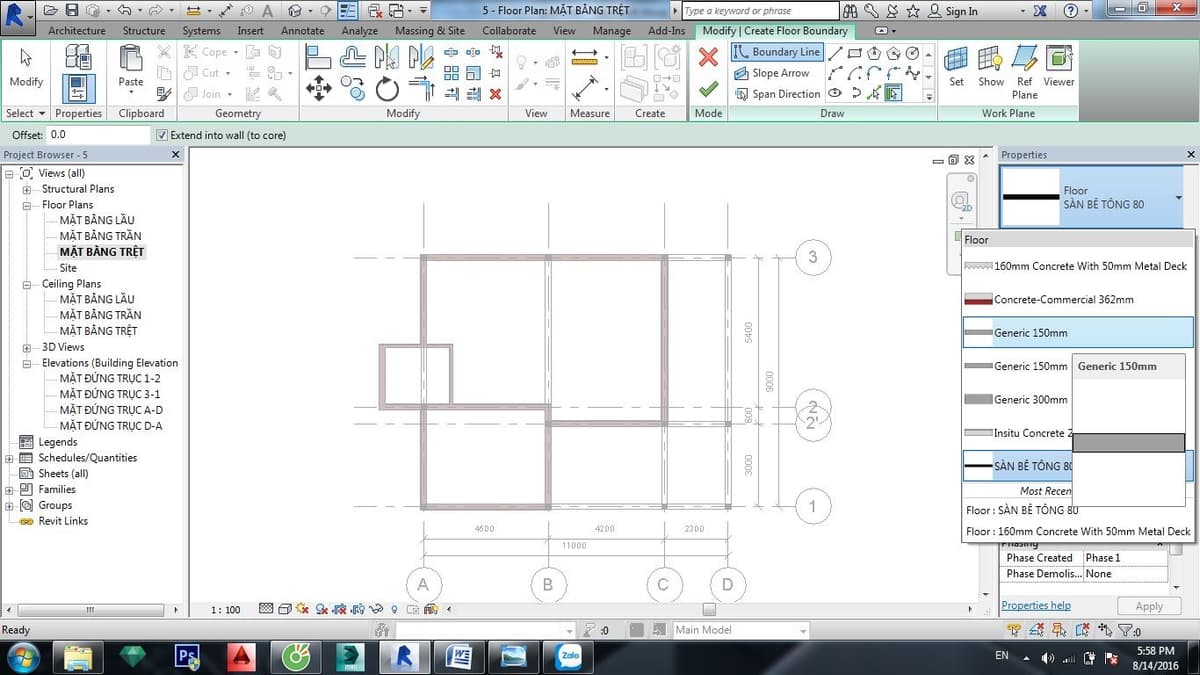Image resolution: width=1200 pixels, height=675 pixels.
Task: Select the Pick Walls tool
Action: click(x=893, y=94)
